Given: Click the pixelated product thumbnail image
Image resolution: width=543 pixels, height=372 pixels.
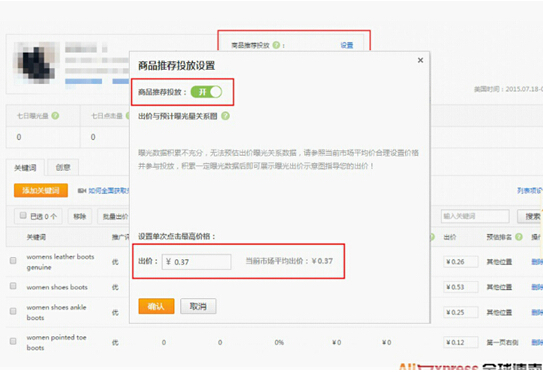Looking at the screenshot, I should tap(36, 64).
